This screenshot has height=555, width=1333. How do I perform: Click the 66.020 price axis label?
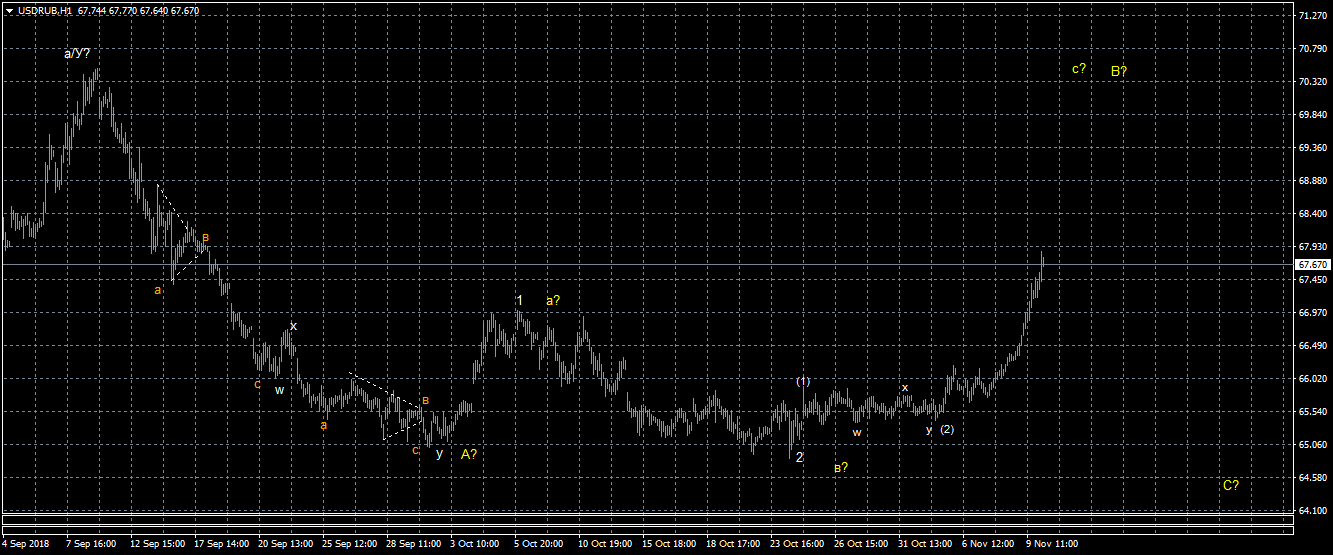(x=1312, y=379)
